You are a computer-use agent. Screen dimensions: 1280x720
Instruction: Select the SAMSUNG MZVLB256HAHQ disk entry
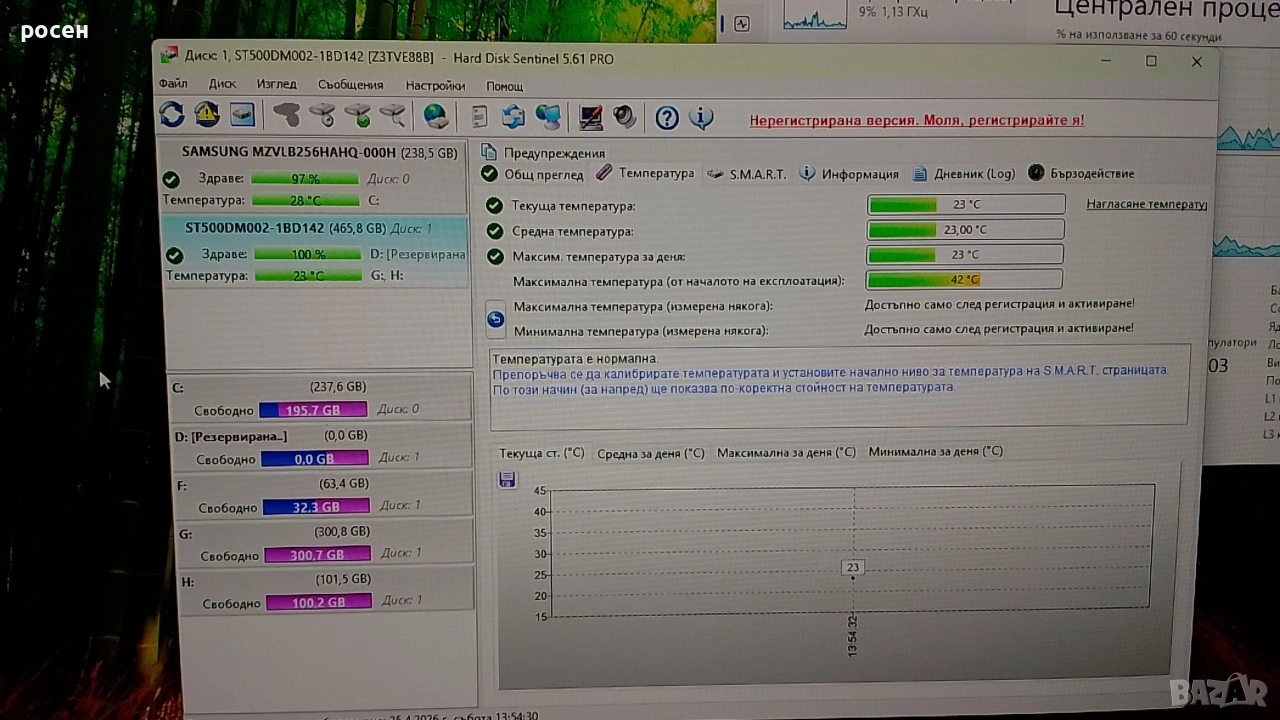318,152
